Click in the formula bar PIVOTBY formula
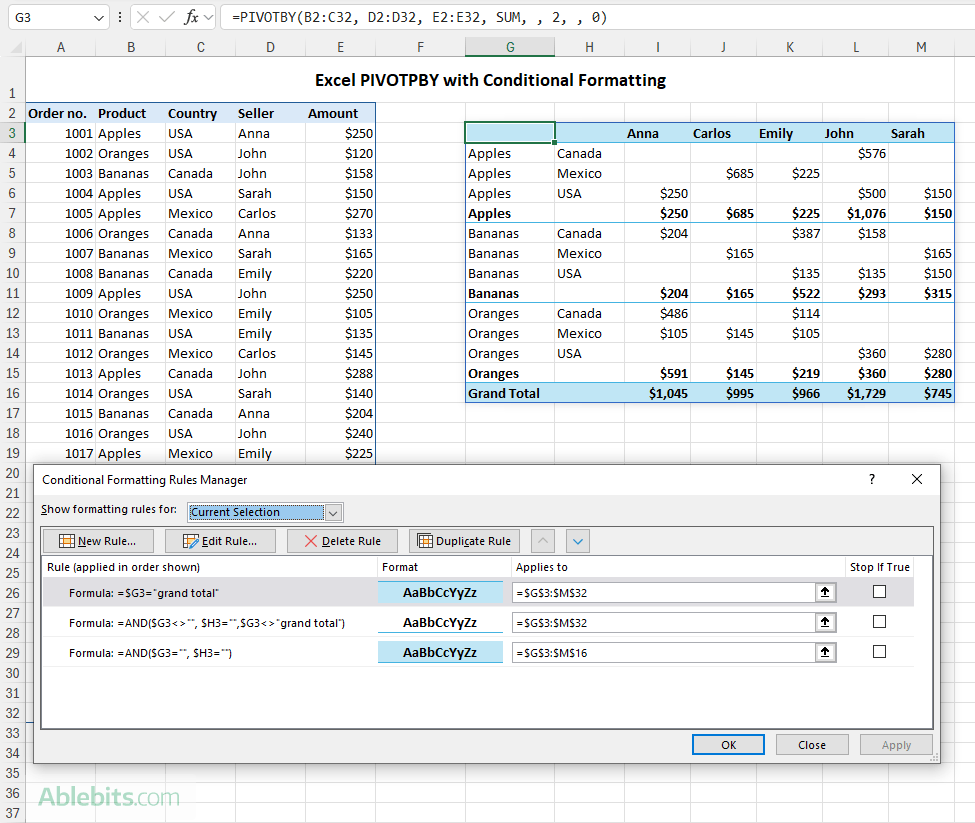The image size is (975, 823). [420, 17]
